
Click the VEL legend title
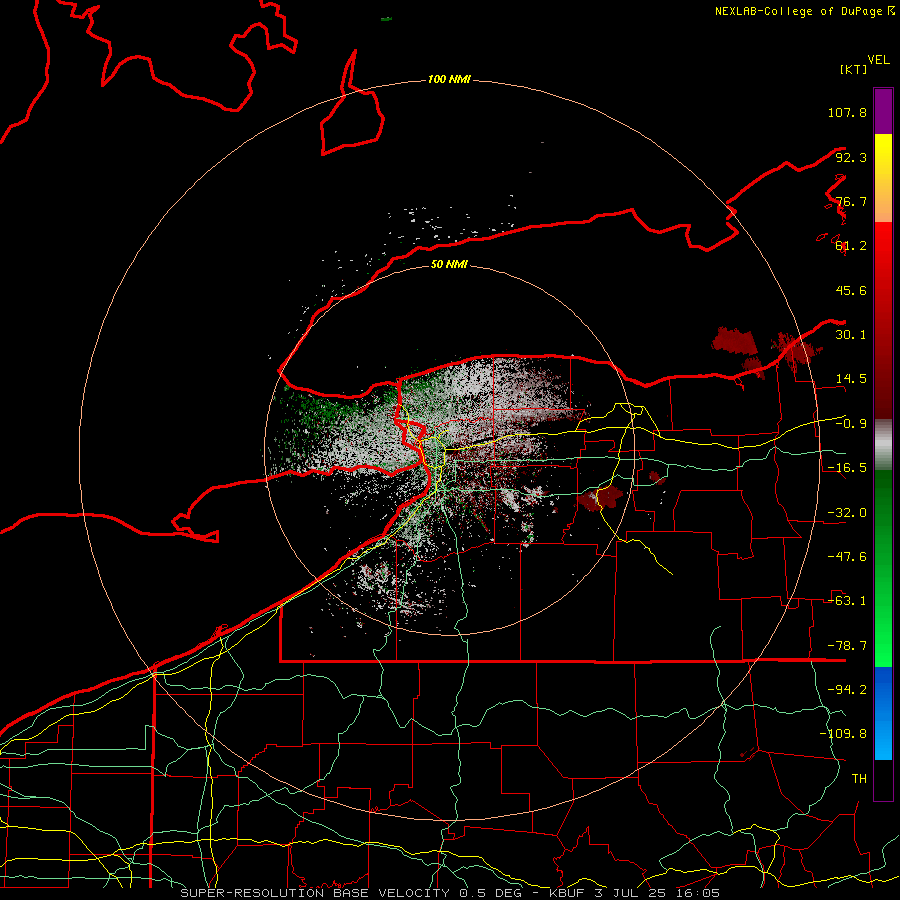(878, 60)
